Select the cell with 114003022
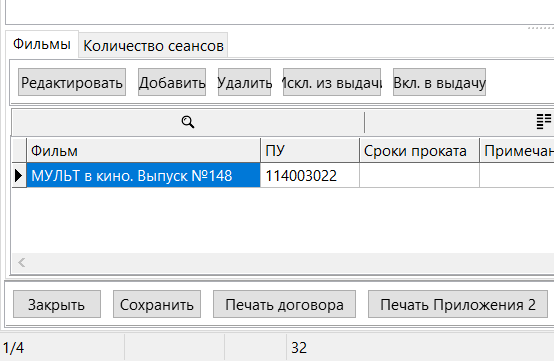Viewport: 554px width, 361px height. [310, 176]
